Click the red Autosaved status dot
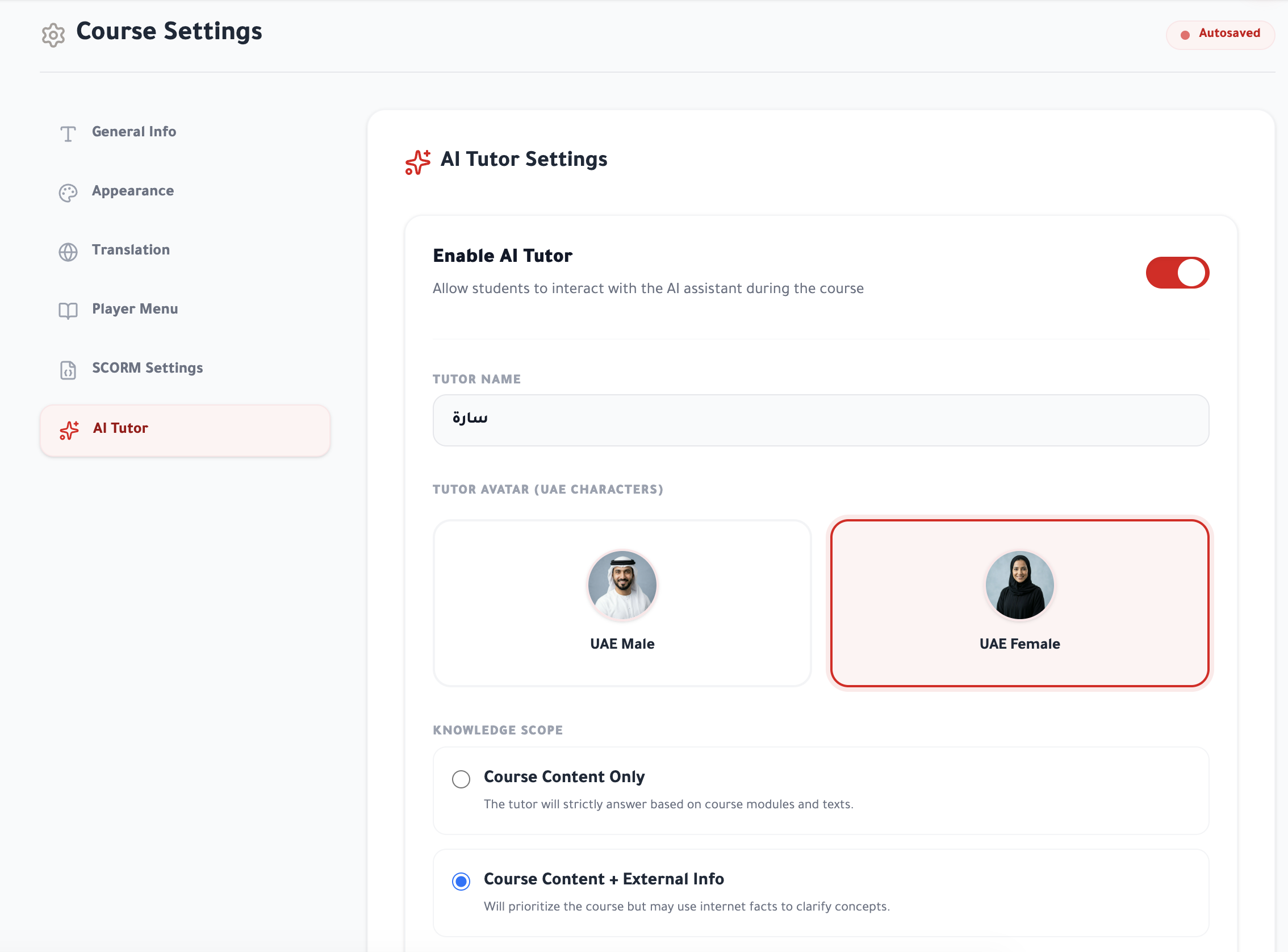 (x=1185, y=35)
